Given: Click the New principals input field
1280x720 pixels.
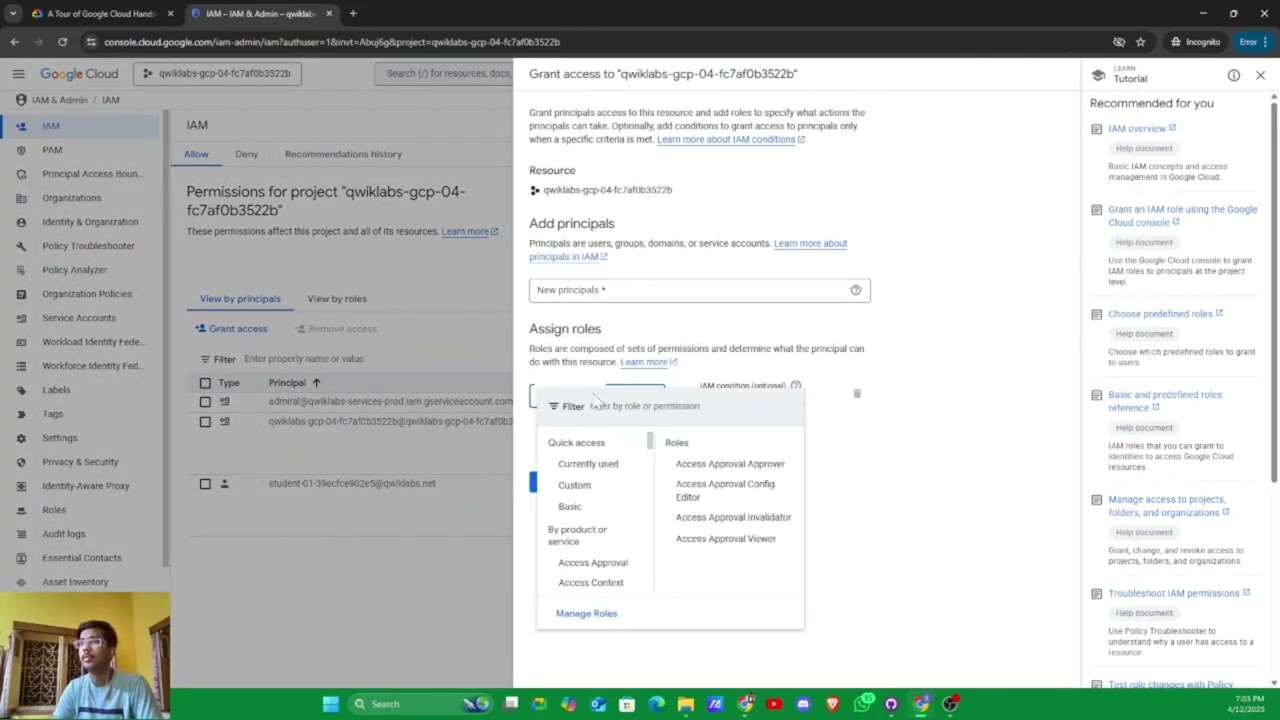Looking at the screenshot, I should [699, 290].
